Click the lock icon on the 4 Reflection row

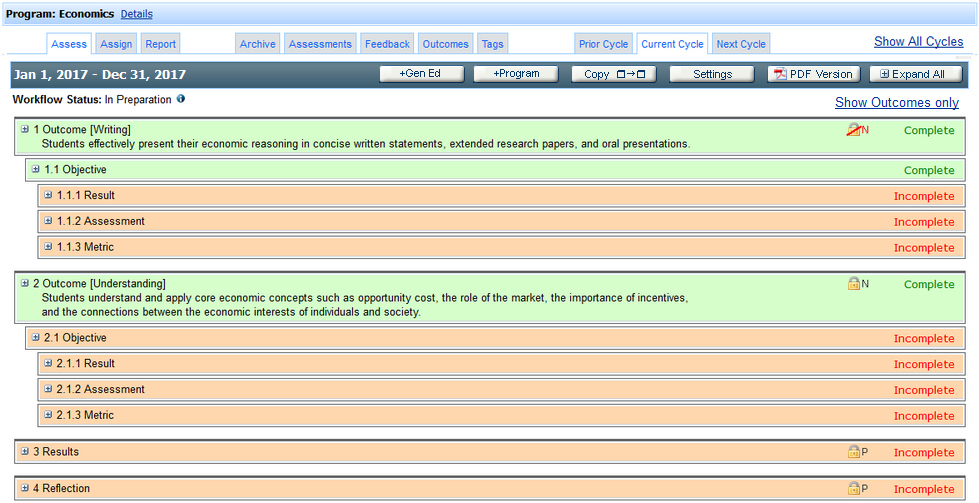853,489
